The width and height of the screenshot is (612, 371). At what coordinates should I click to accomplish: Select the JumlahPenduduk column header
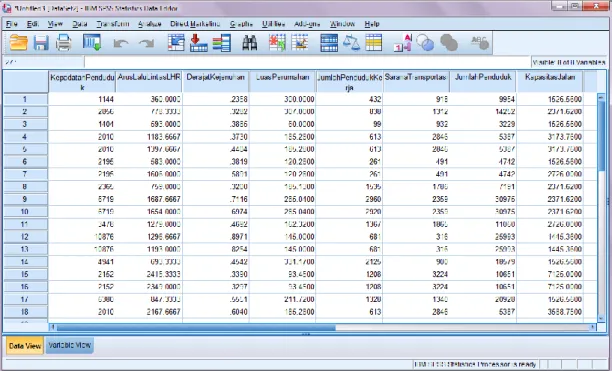pos(483,82)
